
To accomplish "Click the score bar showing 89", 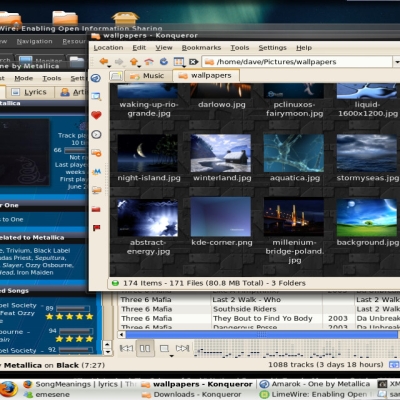I will click(73, 308).
